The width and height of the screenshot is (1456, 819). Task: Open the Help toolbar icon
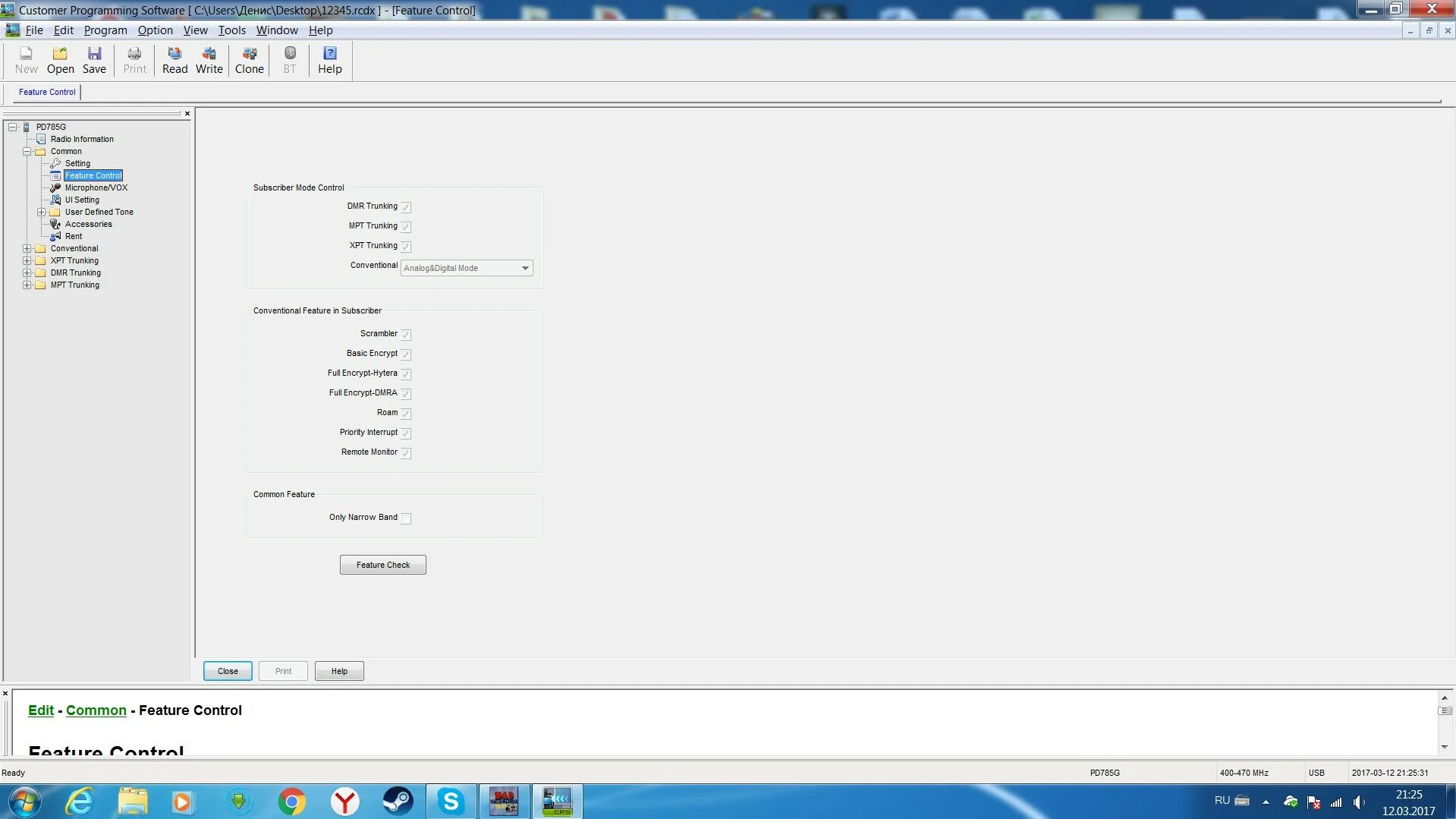[x=329, y=60]
